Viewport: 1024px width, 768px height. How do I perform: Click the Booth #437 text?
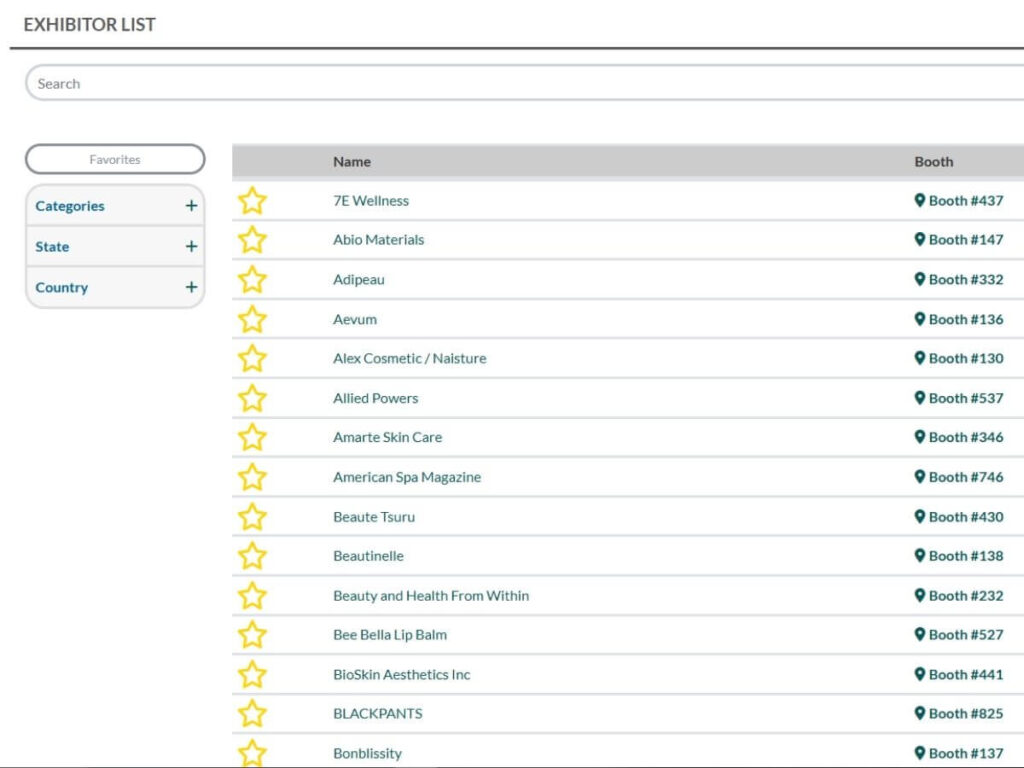[x=966, y=200]
